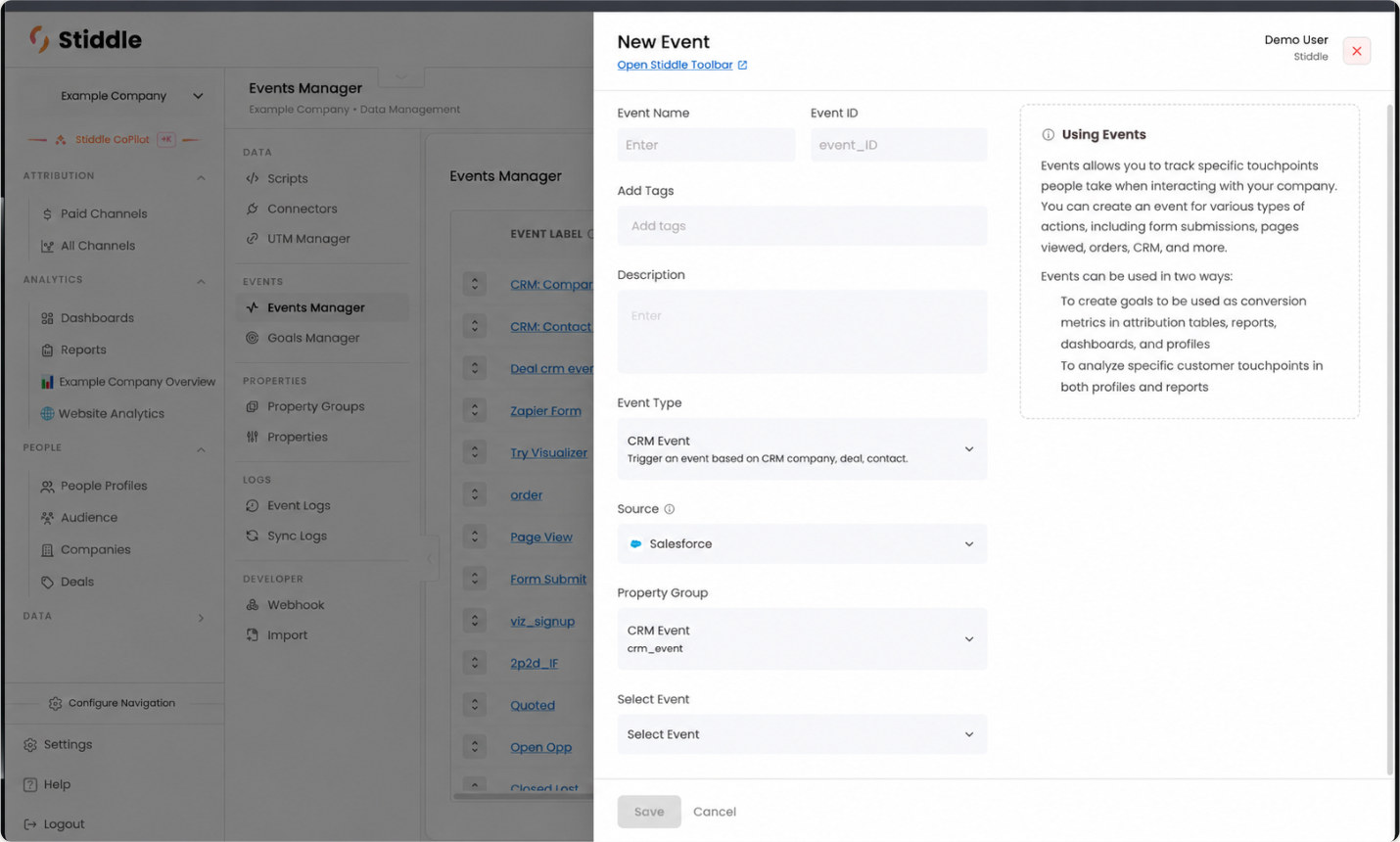
Task: Click the Settings gear icon
Action: tap(30, 745)
